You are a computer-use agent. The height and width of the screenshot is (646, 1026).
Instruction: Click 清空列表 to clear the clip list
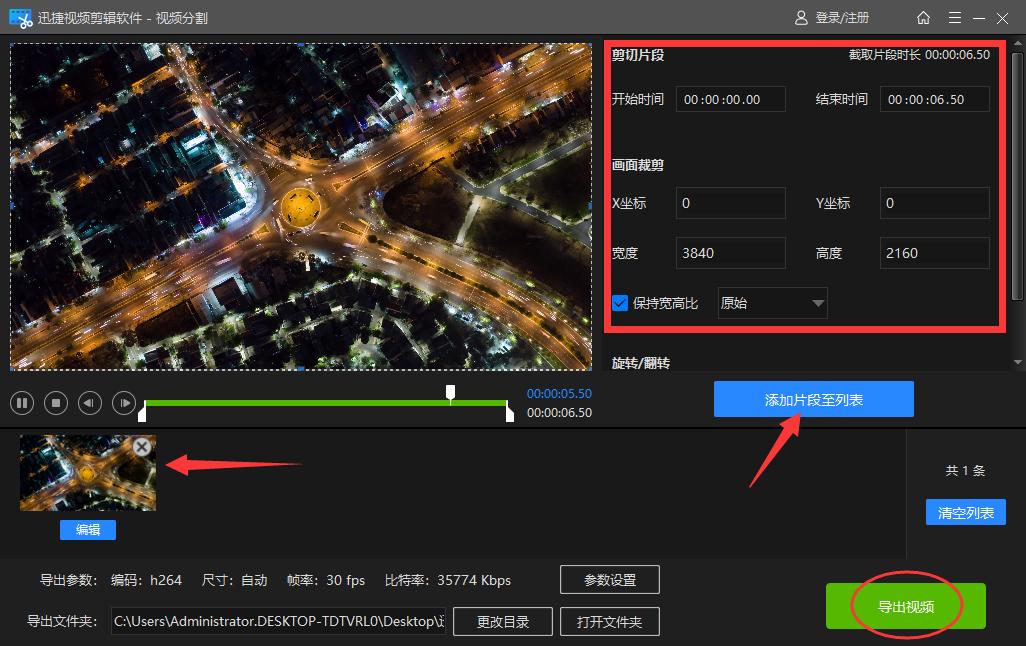[965, 512]
